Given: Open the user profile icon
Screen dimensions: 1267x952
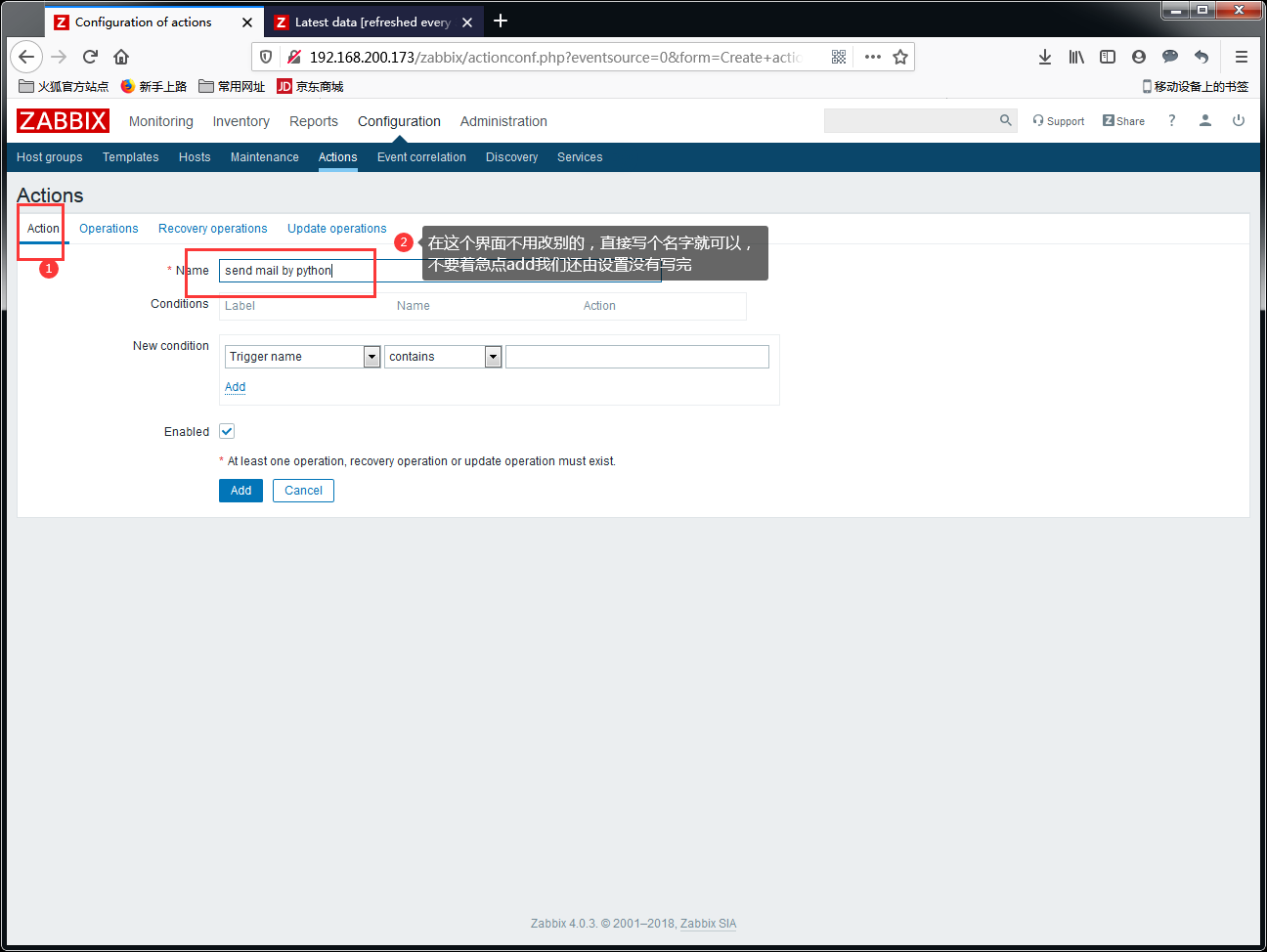Looking at the screenshot, I should point(1205,120).
